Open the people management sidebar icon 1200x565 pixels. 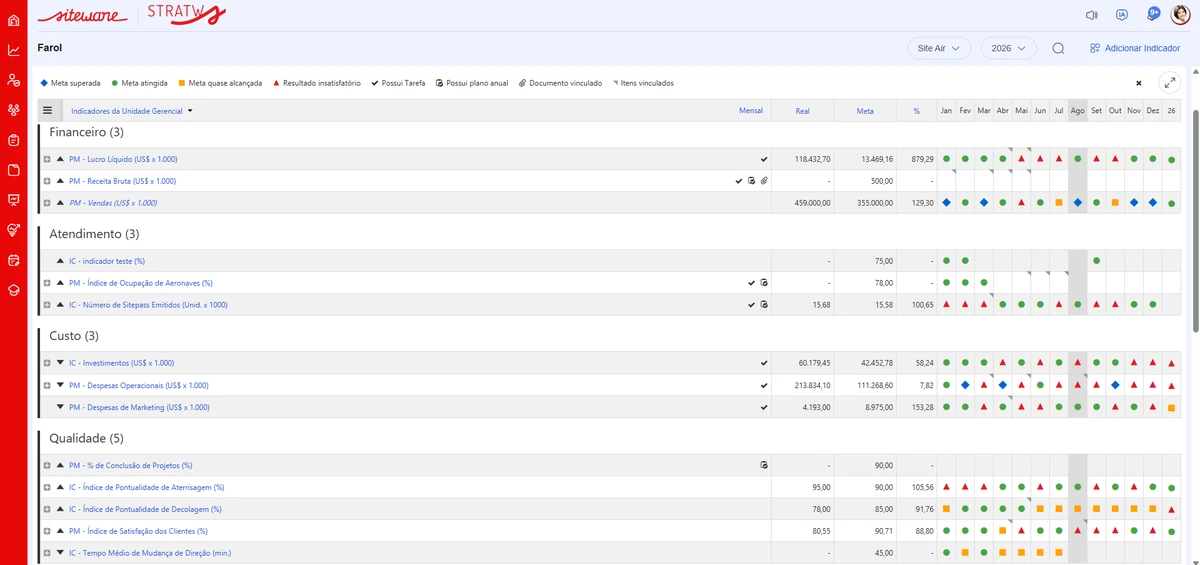coord(13,80)
